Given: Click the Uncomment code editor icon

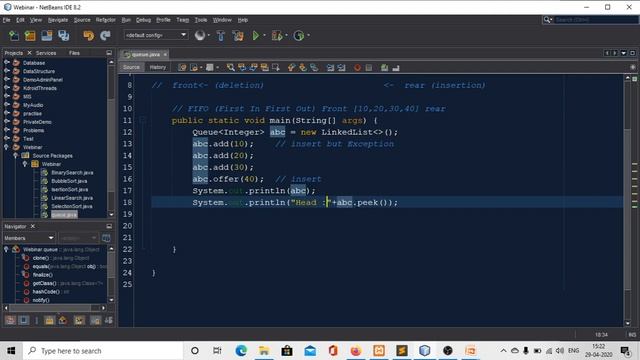Looking at the screenshot, I should tap(396, 67).
